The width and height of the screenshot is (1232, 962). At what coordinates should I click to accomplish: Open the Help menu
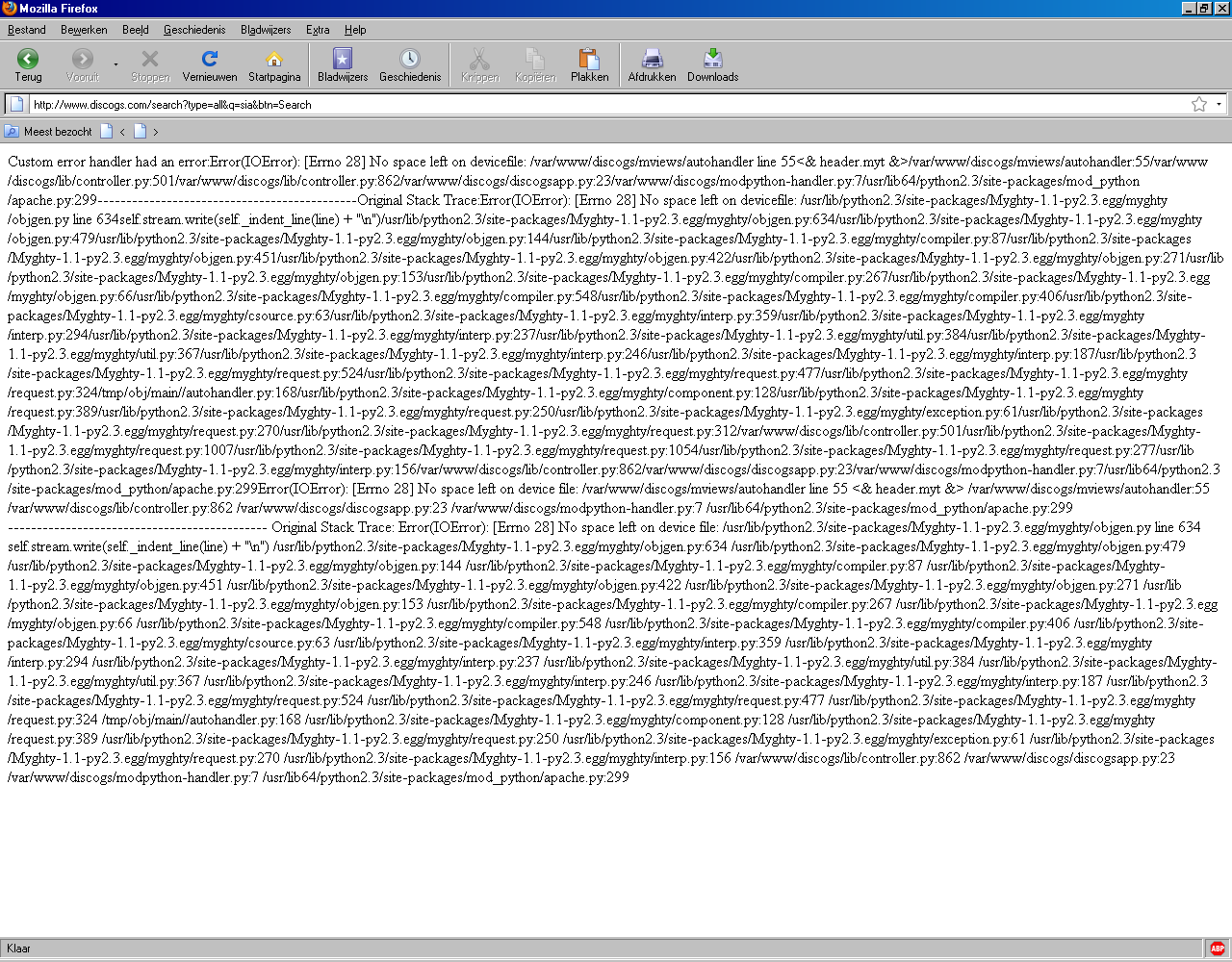[355, 30]
